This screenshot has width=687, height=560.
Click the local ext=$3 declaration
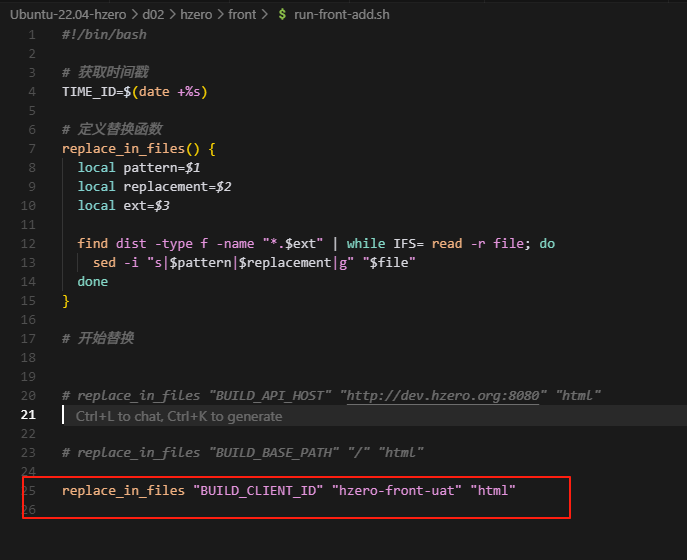(x=123, y=206)
